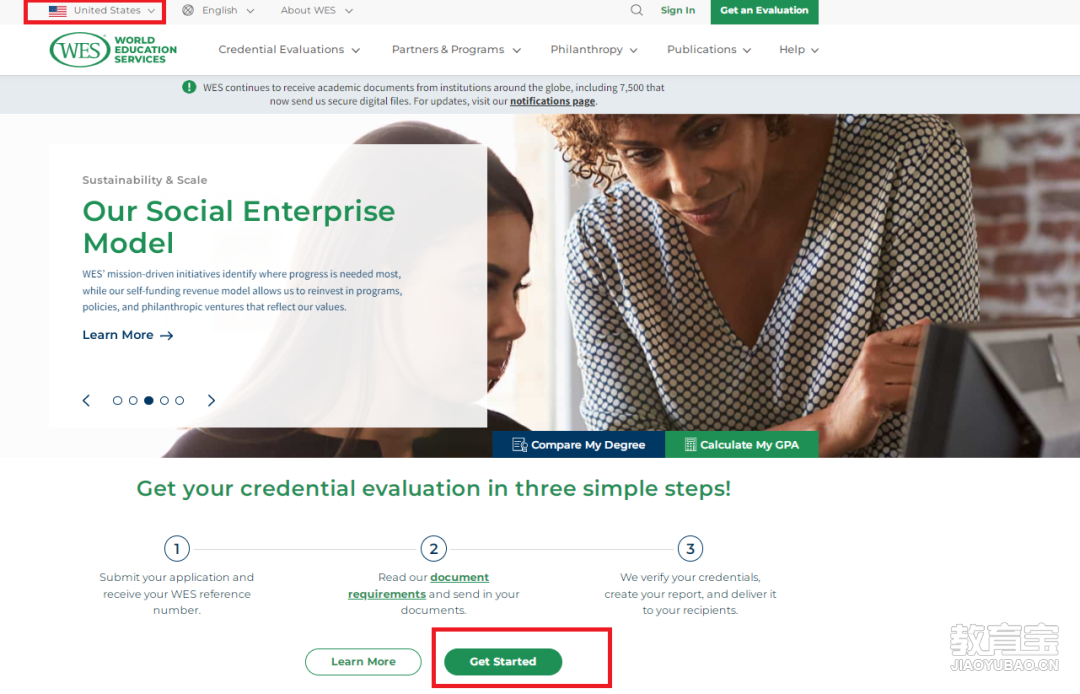This screenshot has width=1080, height=694.
Task: Select the first carousel dot
Action: point(117,401)
